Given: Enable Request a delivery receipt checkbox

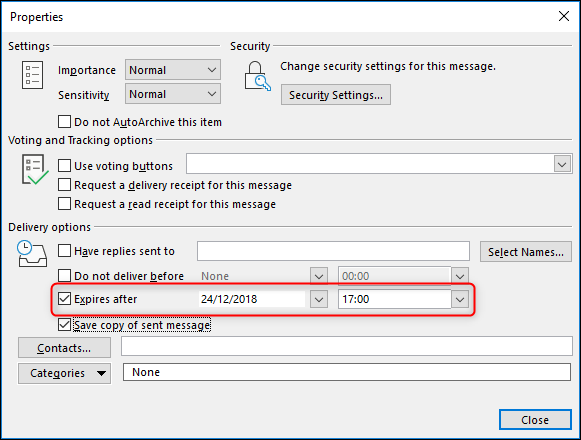Looking at the screenshot, I should (64, 184).
